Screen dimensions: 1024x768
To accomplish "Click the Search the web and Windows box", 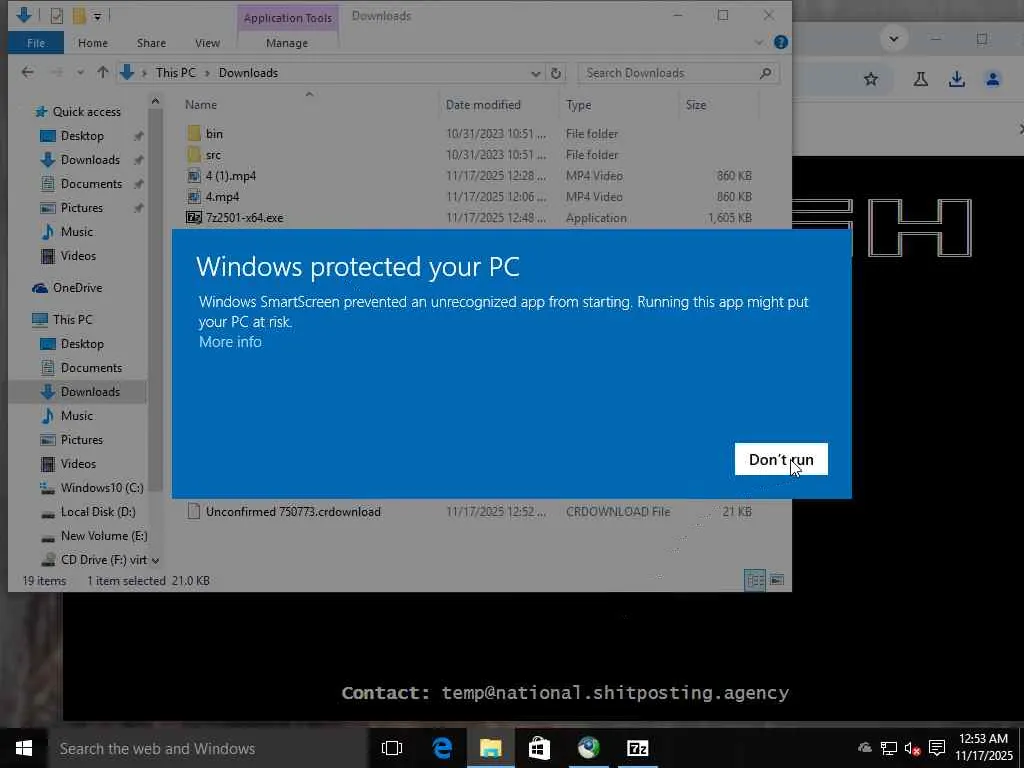I will (x=208, y=748).
